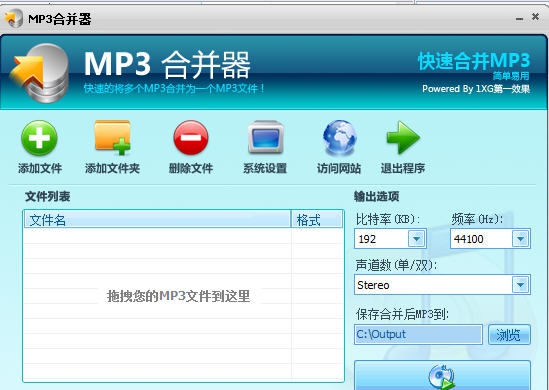The image size is (549, 390).
Task: Click the green plus 添加文件 icon
Action: coord(39,138)
